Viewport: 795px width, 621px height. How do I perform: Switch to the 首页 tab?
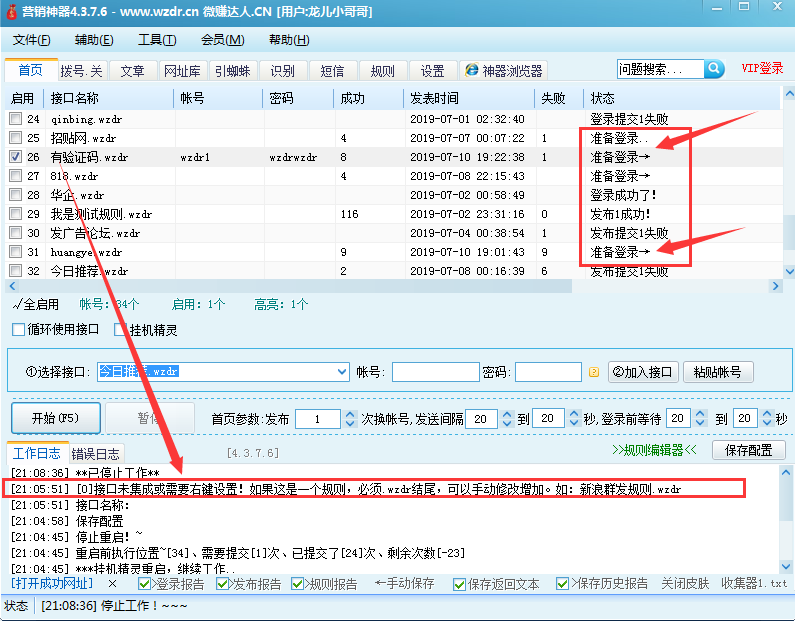coord(30,70)
